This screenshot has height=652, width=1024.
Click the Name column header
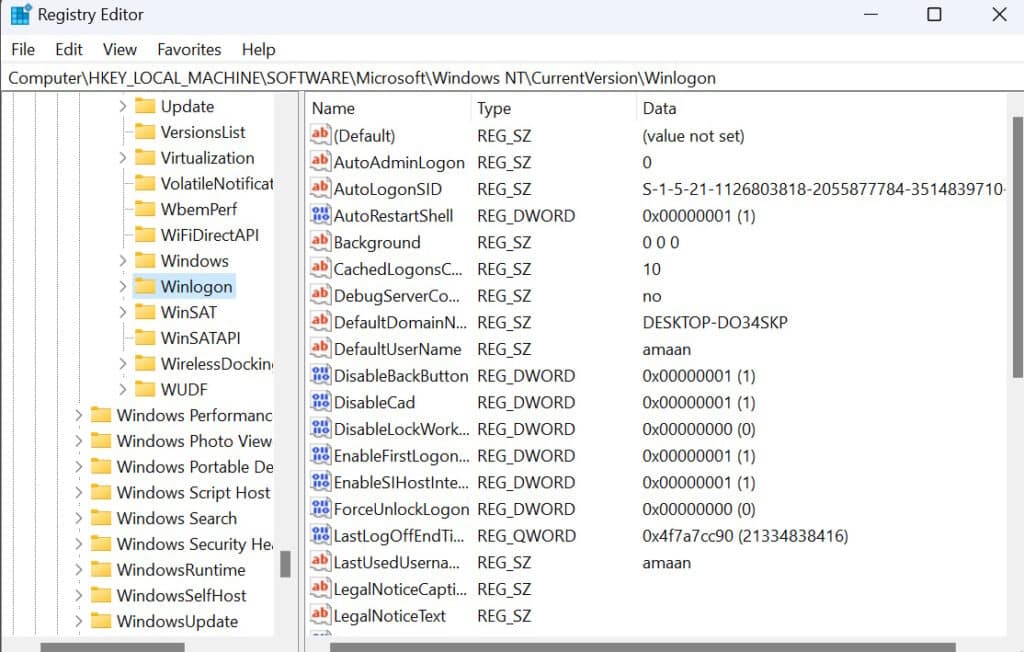point(333,108)
